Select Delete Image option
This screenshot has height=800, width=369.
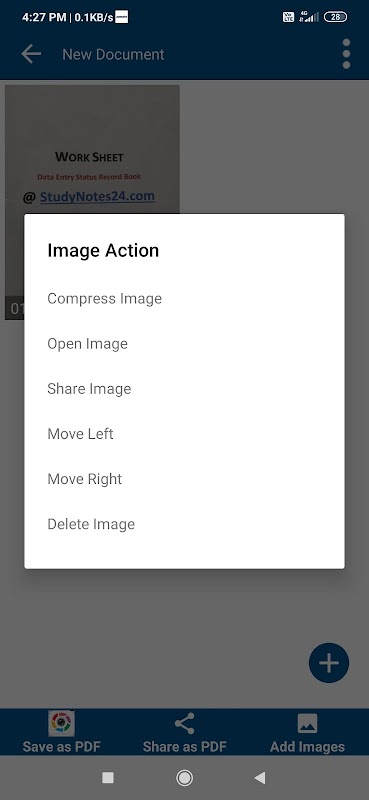[x=184, y=524]
